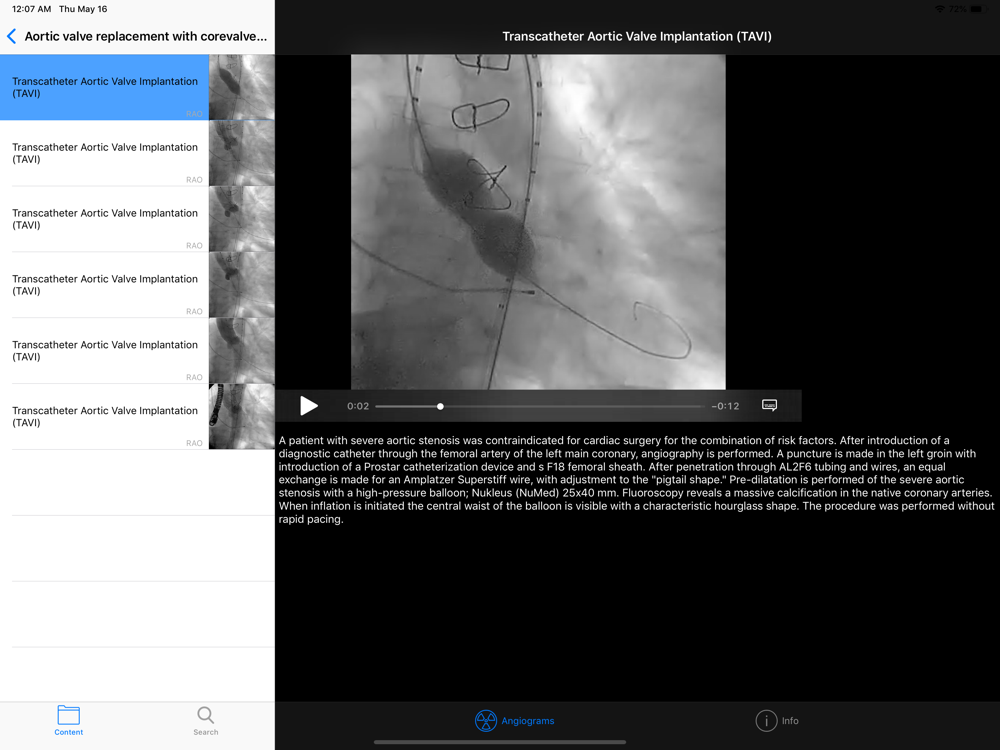Open the second TAVI video entry
The width and height of the screenshot is (1000, 750).
point(105,153)
